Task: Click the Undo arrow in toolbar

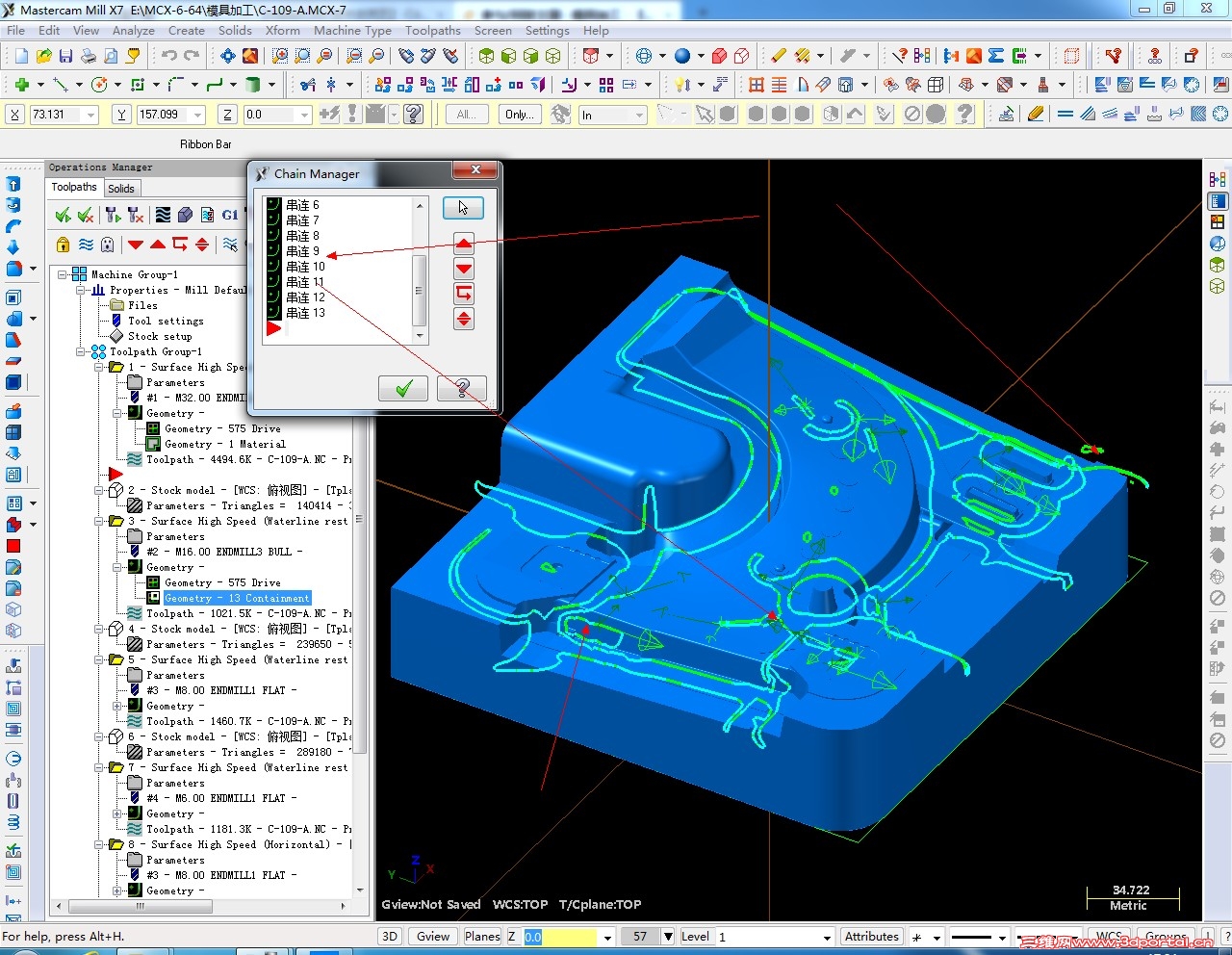Action: [169, 56]
